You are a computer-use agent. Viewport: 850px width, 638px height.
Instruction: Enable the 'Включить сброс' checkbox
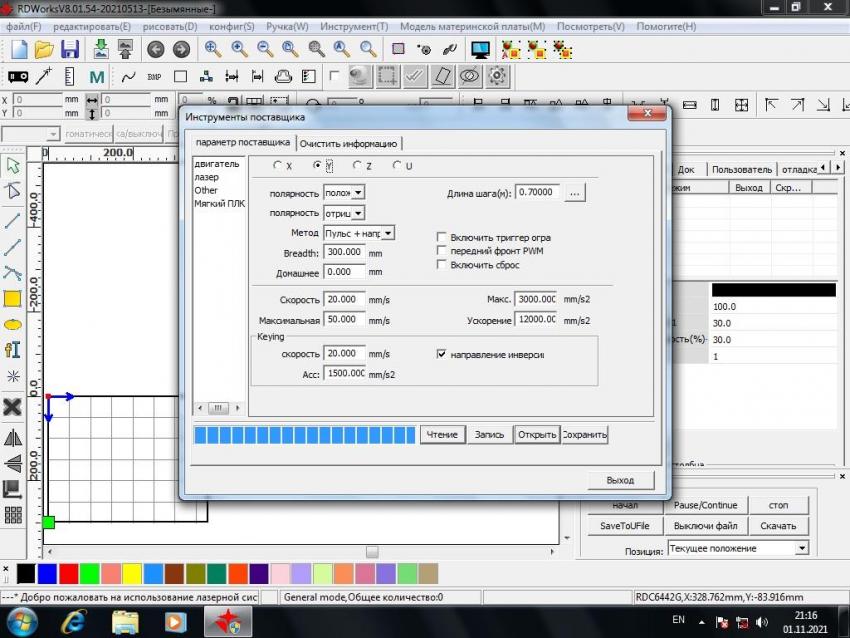[442, 265]
